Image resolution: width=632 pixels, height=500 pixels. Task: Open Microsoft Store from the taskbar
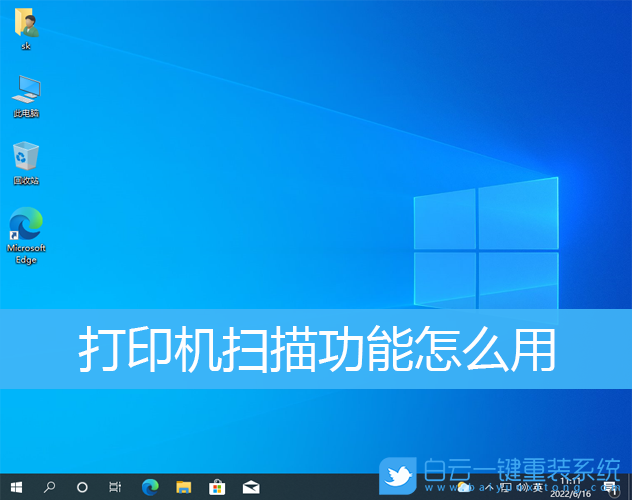[217, 487]
